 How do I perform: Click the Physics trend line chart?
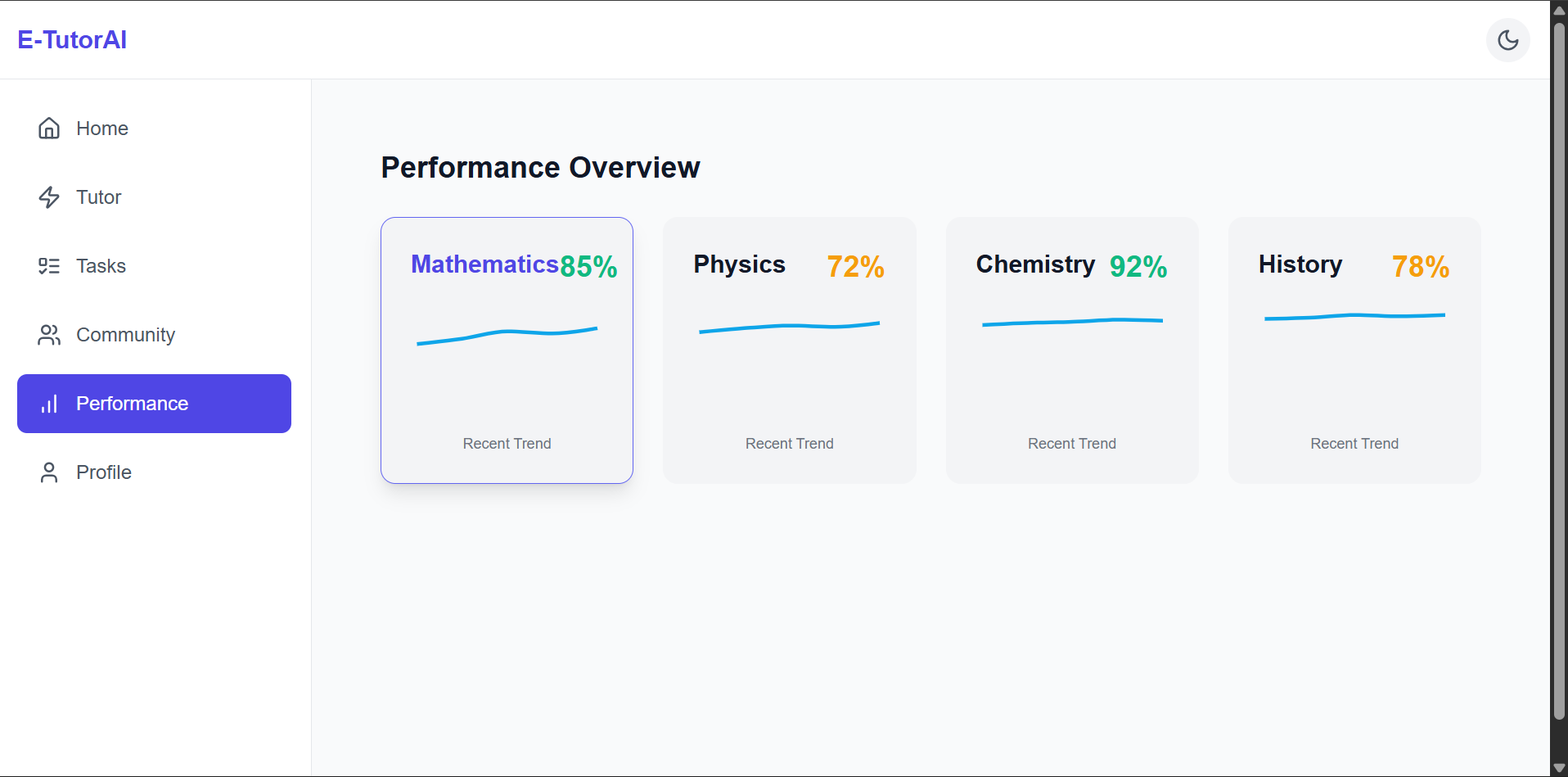tap(789, 327)
